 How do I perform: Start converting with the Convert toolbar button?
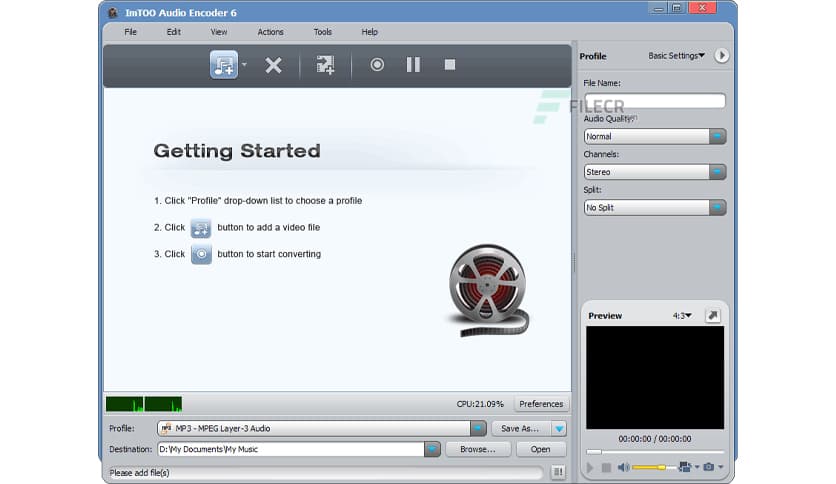pyautogui.click(x=377, y=64)
